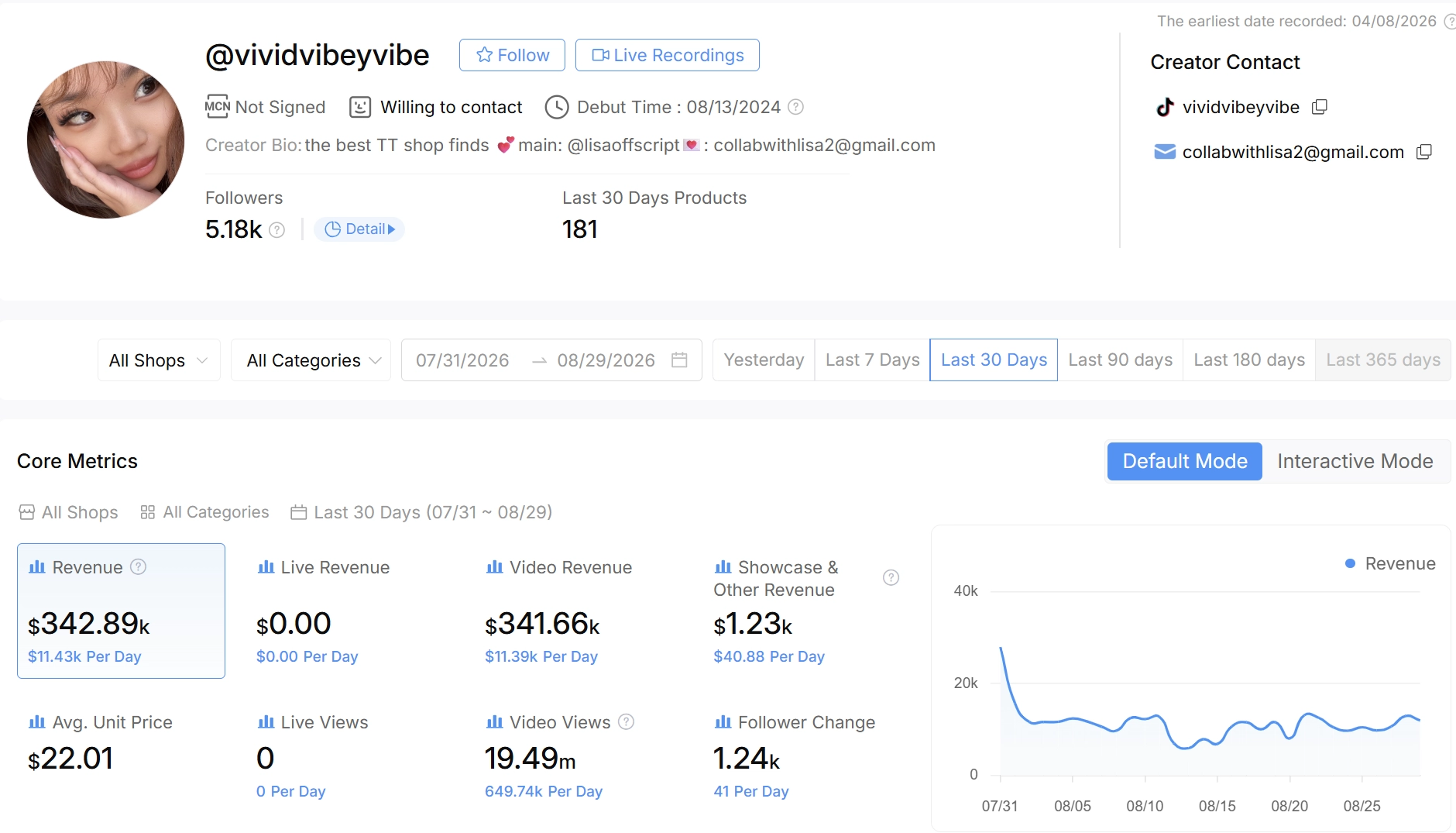
Task: Switch to Interactive Mode
Action: click(x=1355, y=461)
